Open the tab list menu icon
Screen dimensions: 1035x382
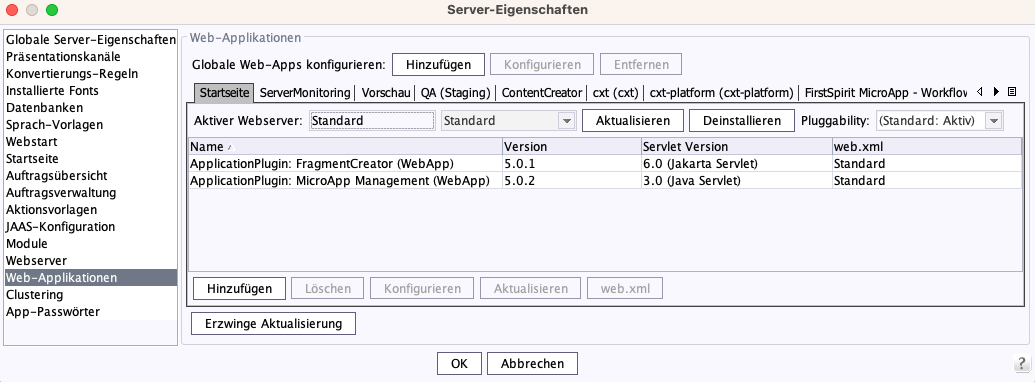point(1011,92)
